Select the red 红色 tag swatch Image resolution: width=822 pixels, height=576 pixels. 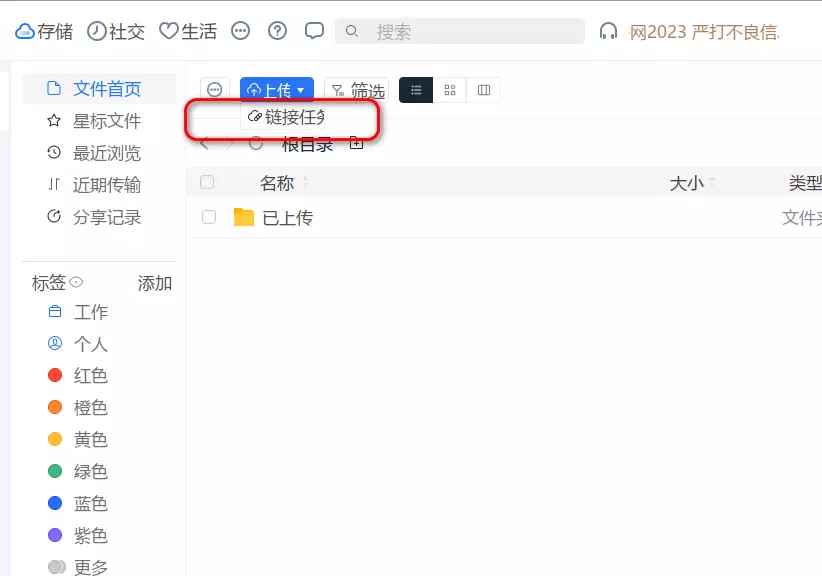(x=55, y=375)
